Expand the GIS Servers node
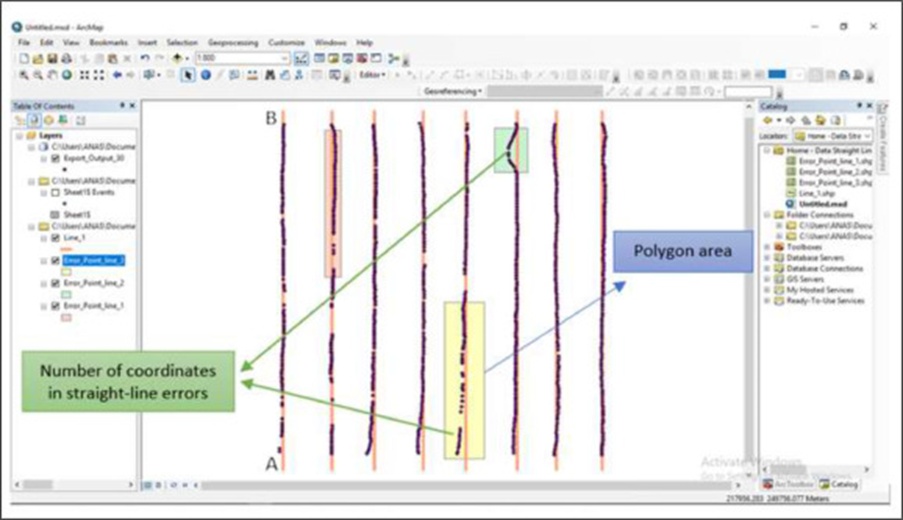The width and height of the screenshot is (903, 520). click(x=767, y=279)
